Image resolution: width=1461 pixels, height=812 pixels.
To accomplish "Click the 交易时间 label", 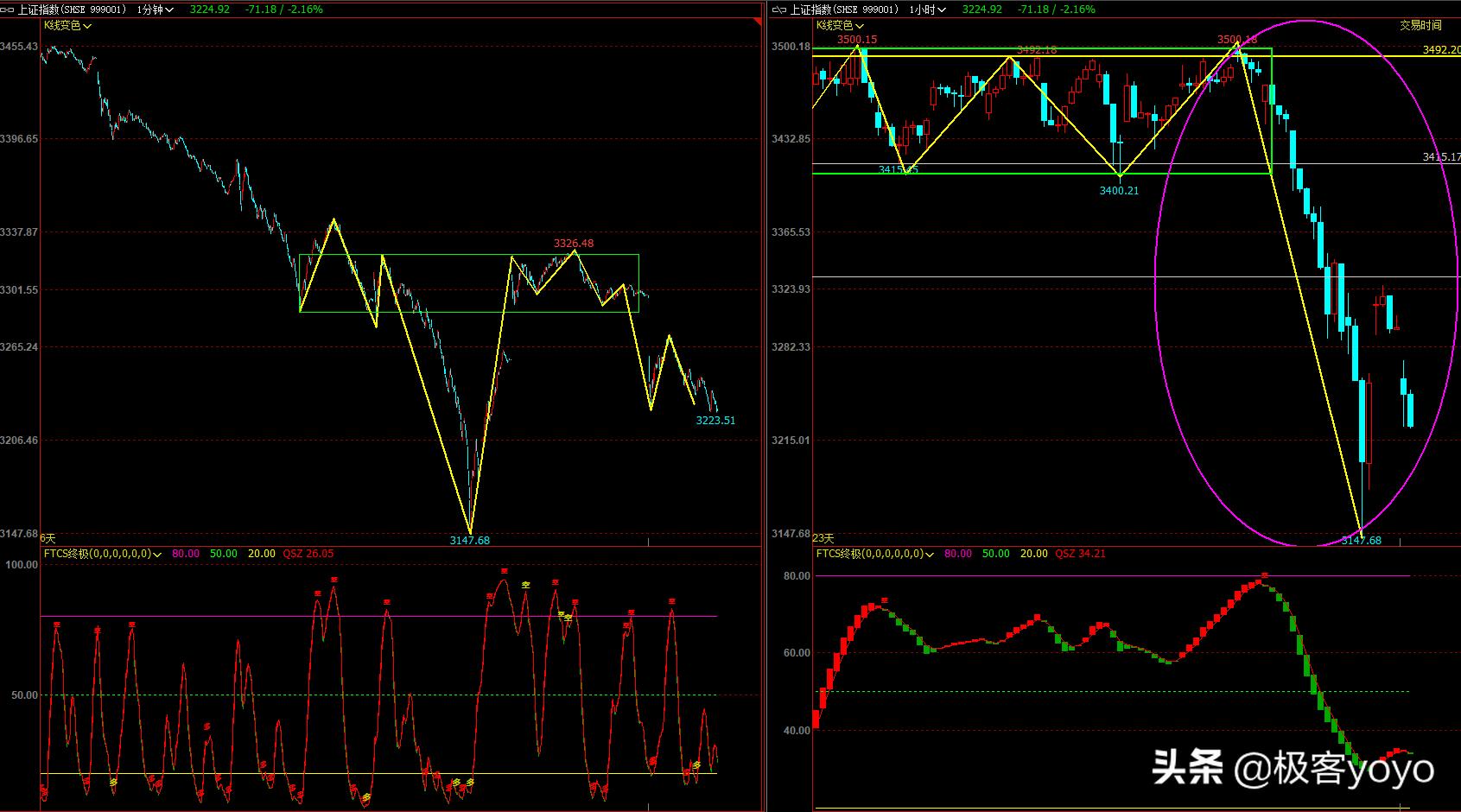I will [1420, 26].
